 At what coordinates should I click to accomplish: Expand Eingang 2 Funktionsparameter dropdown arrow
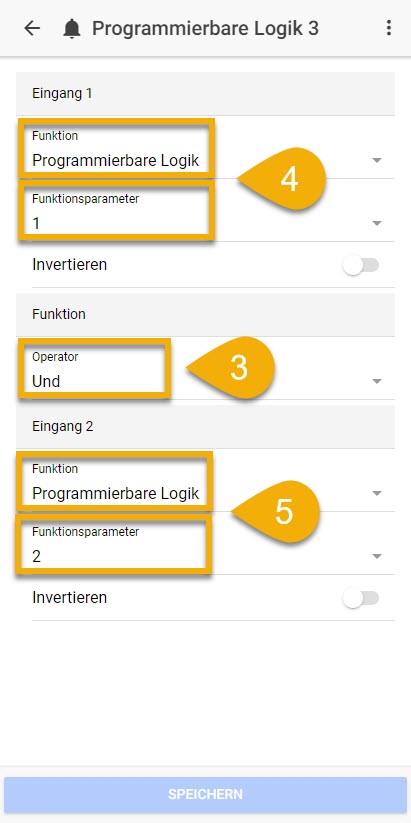point(377,556)
